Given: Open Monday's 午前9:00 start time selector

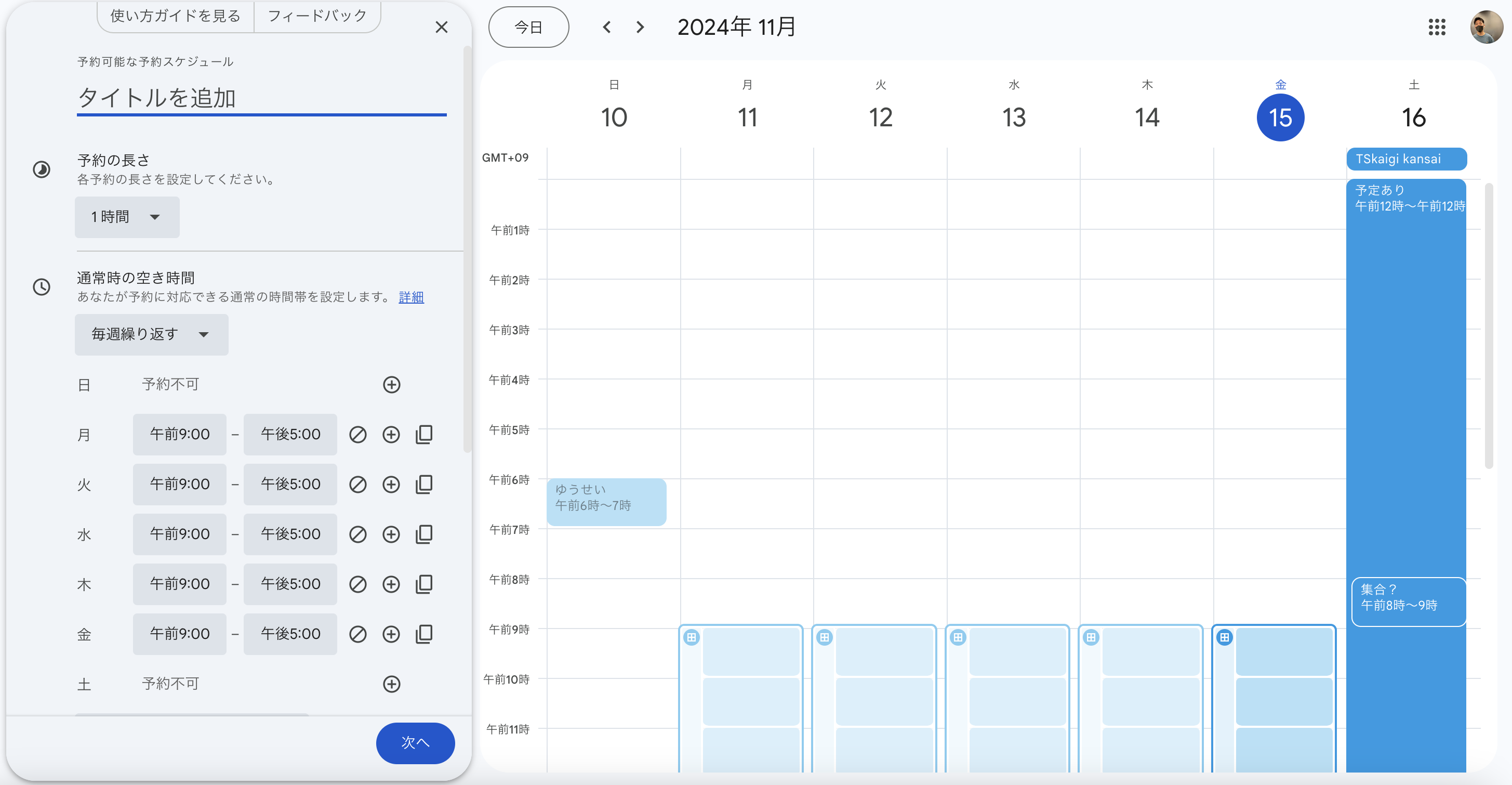Looking at the screenshot, I should tap(180, 435).
